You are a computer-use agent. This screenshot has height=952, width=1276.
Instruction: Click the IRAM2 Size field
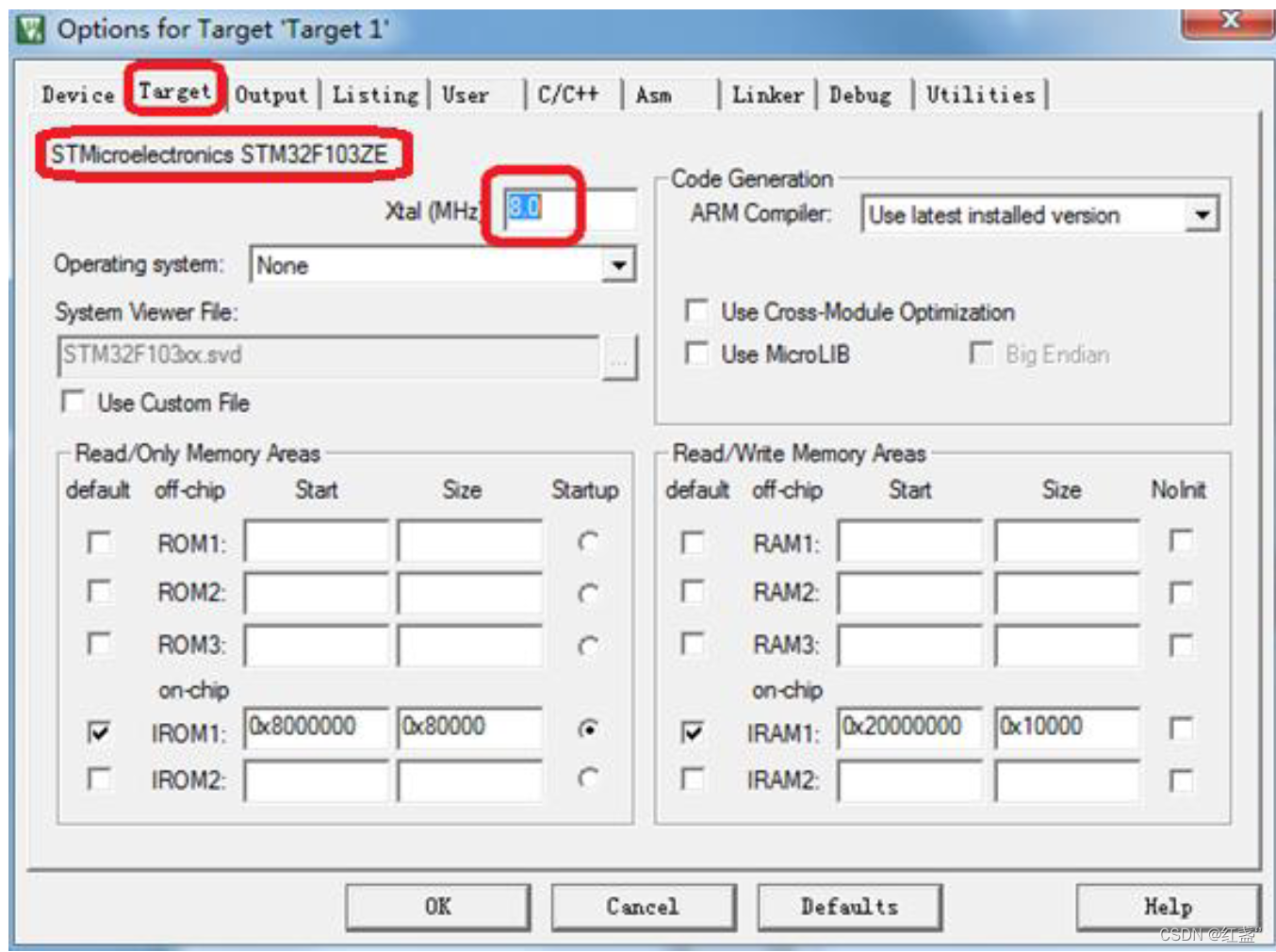pos(1067,780)
